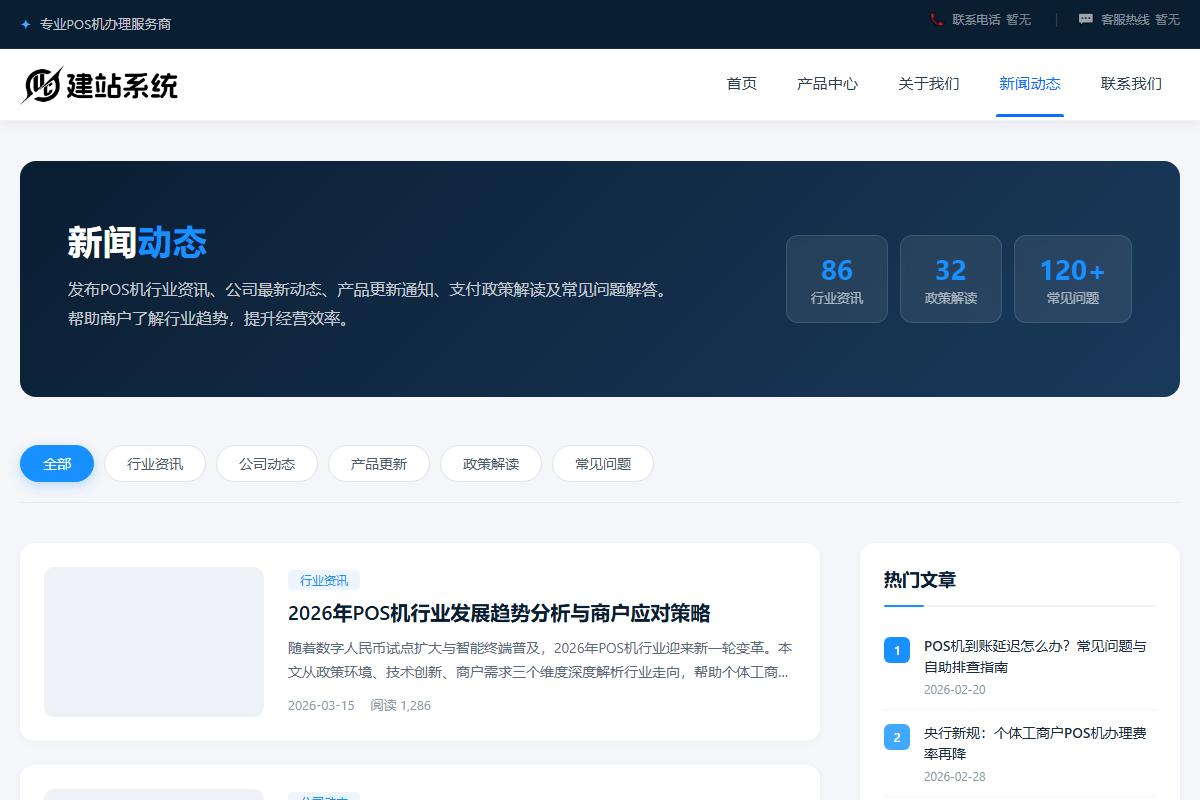Filter by 行业资讯 pill
Viewport: 1200px width, 800px height.
tap(155, 464)
